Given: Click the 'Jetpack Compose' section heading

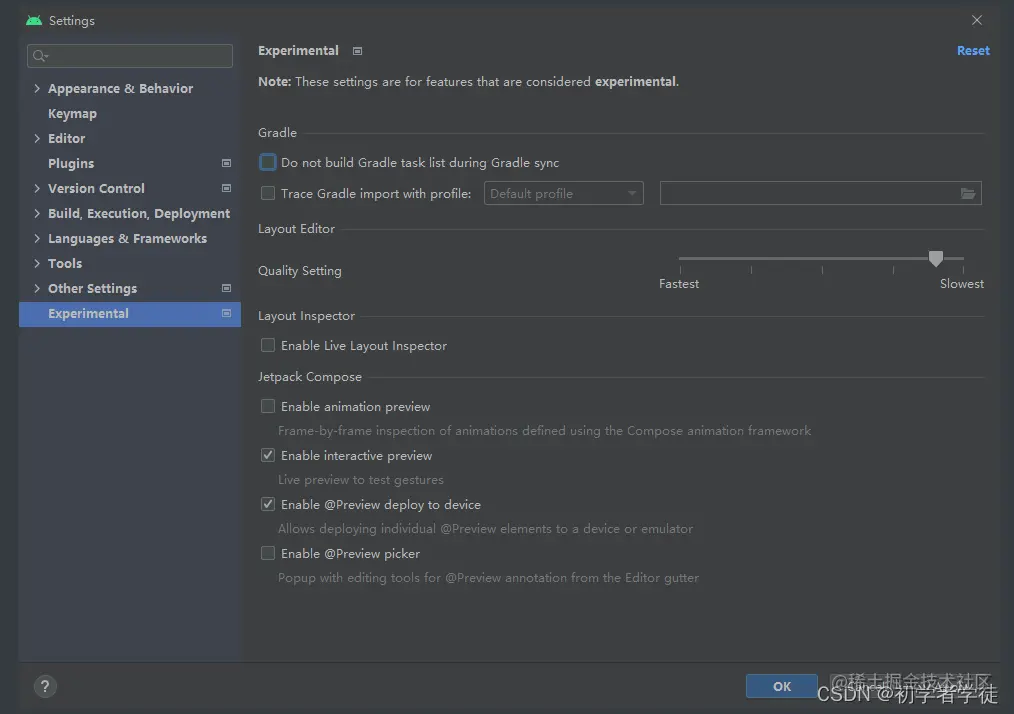Looking at the screenshot, I should 310,376.
